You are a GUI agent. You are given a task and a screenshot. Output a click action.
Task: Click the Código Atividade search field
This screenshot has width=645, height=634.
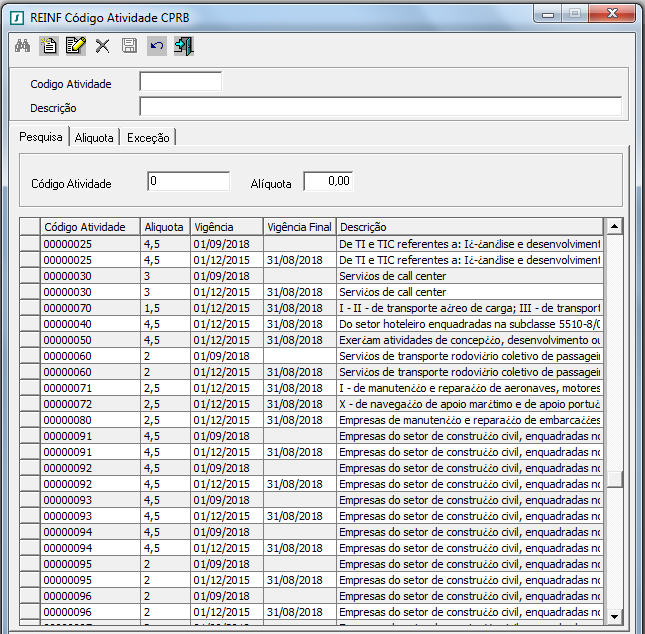pyautogui.click(x=188, y=182)
